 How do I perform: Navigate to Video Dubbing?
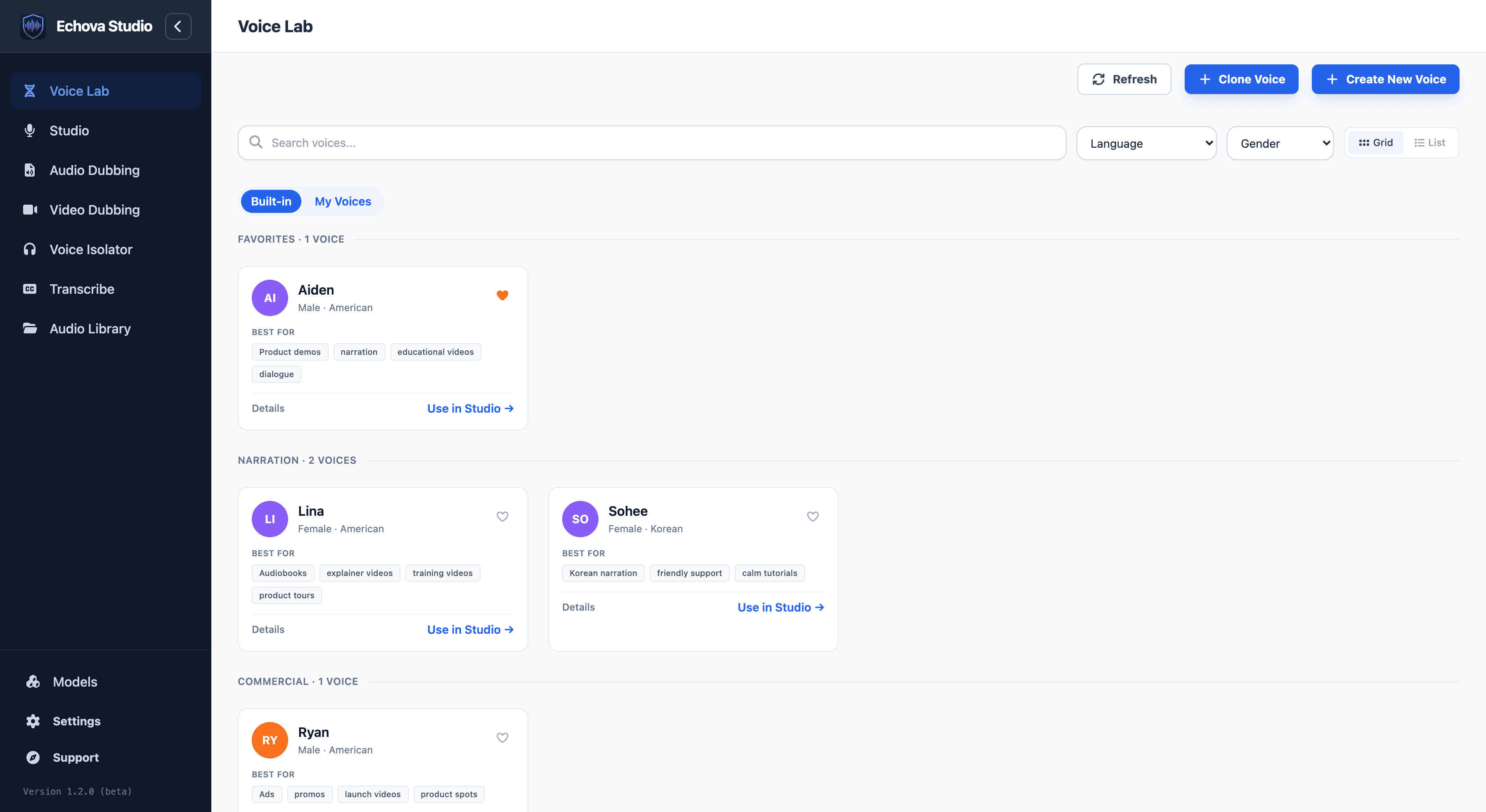point(106,210)
